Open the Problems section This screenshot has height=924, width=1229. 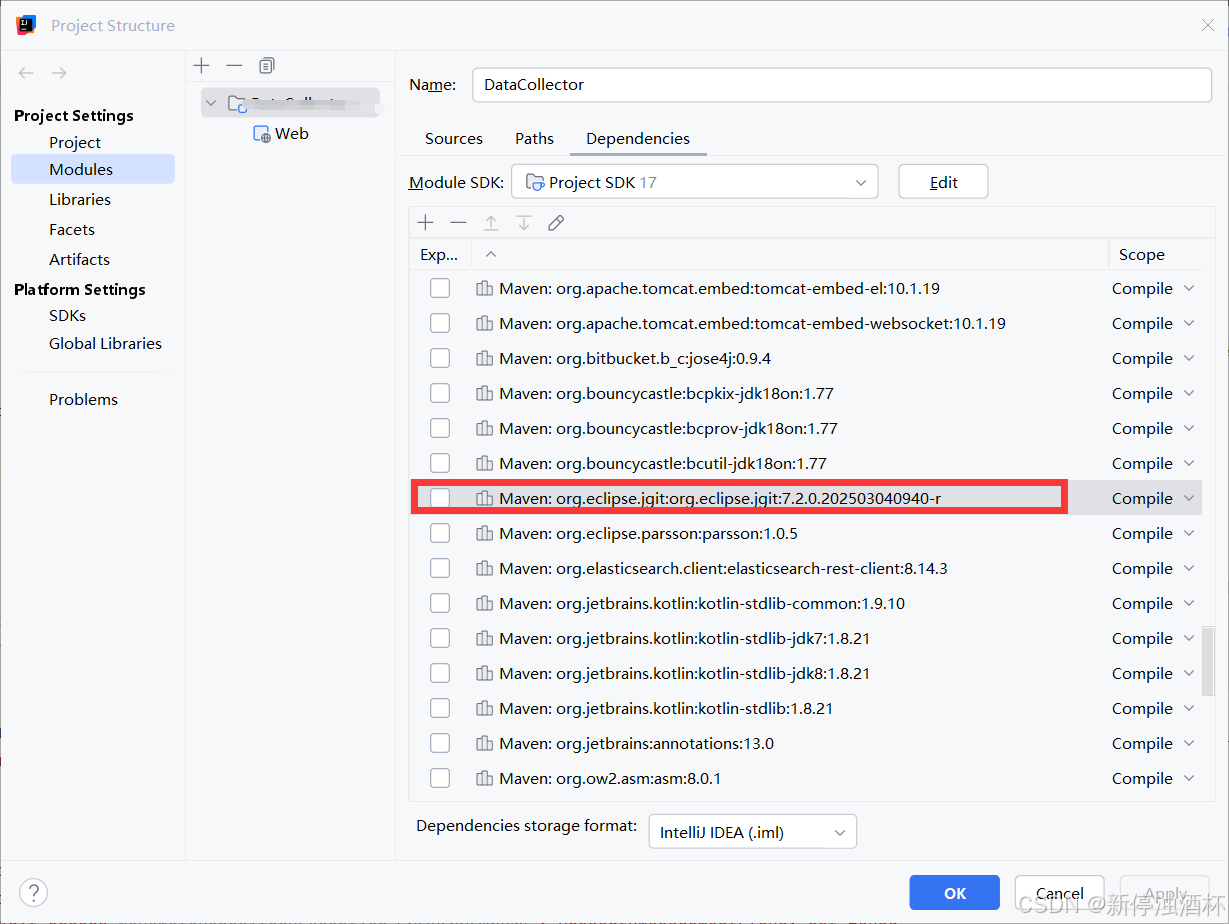click(83, 399)
